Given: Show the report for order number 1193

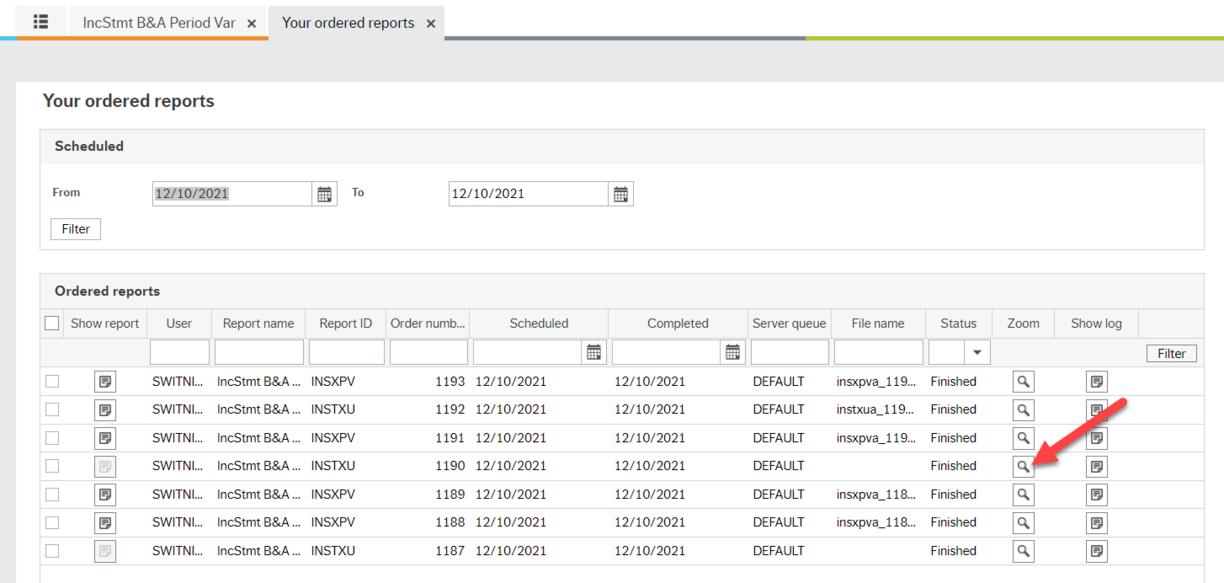Looking at the screenshot, I should tap(105, 381).
